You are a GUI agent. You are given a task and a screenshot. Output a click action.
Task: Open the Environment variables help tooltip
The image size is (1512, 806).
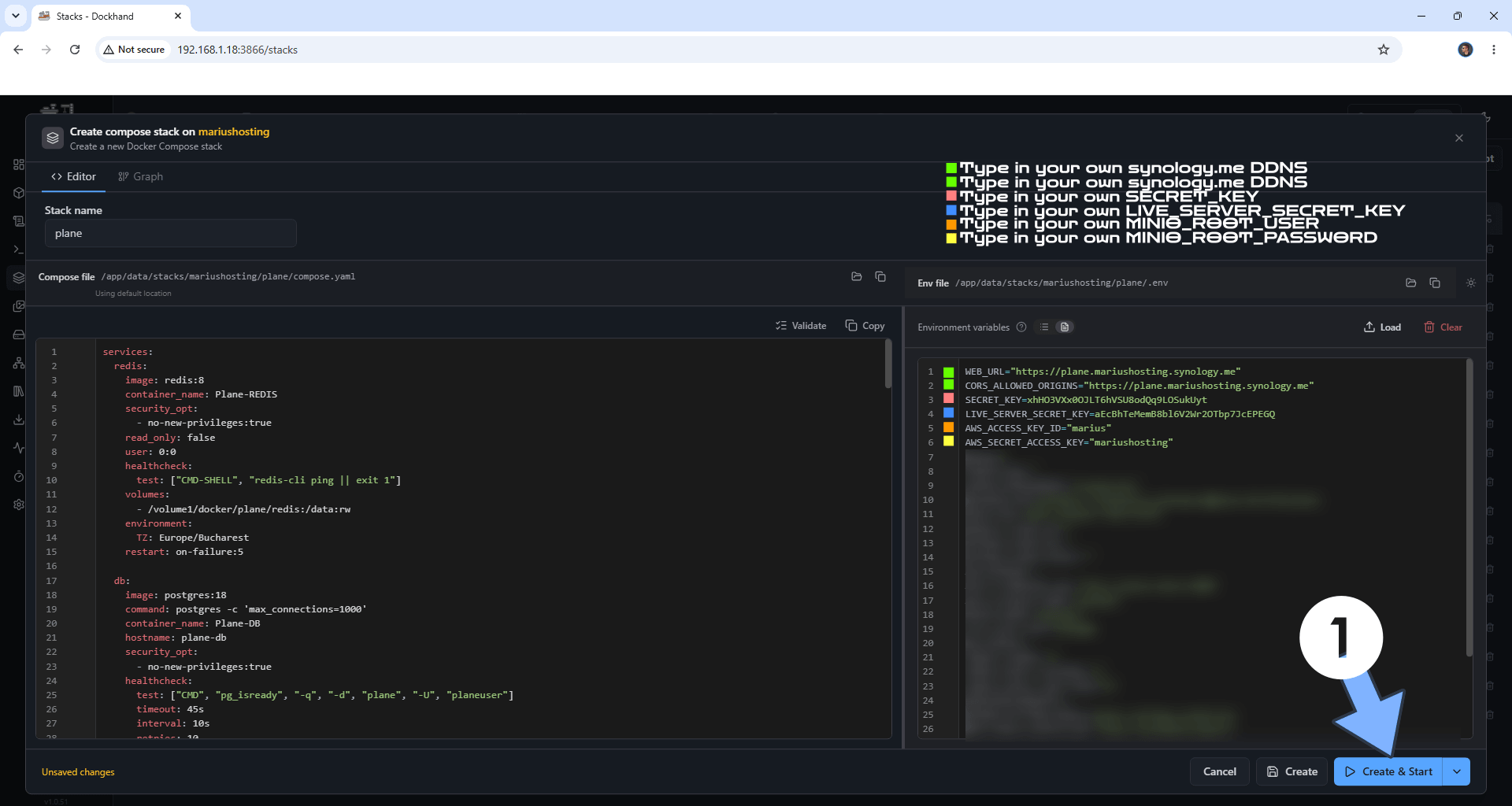coord(1021,327)
